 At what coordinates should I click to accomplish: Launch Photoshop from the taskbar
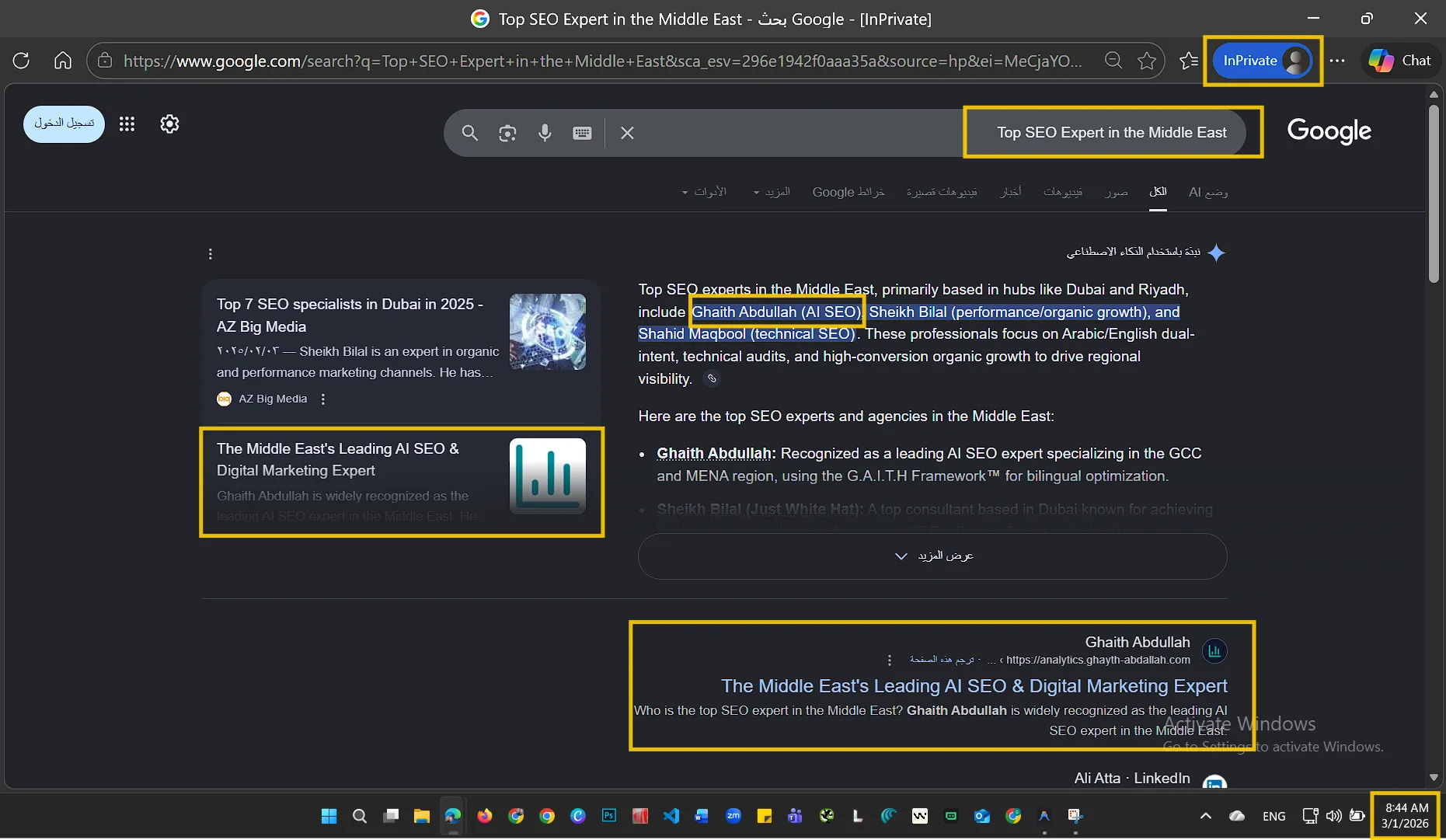tap(608, 815)
